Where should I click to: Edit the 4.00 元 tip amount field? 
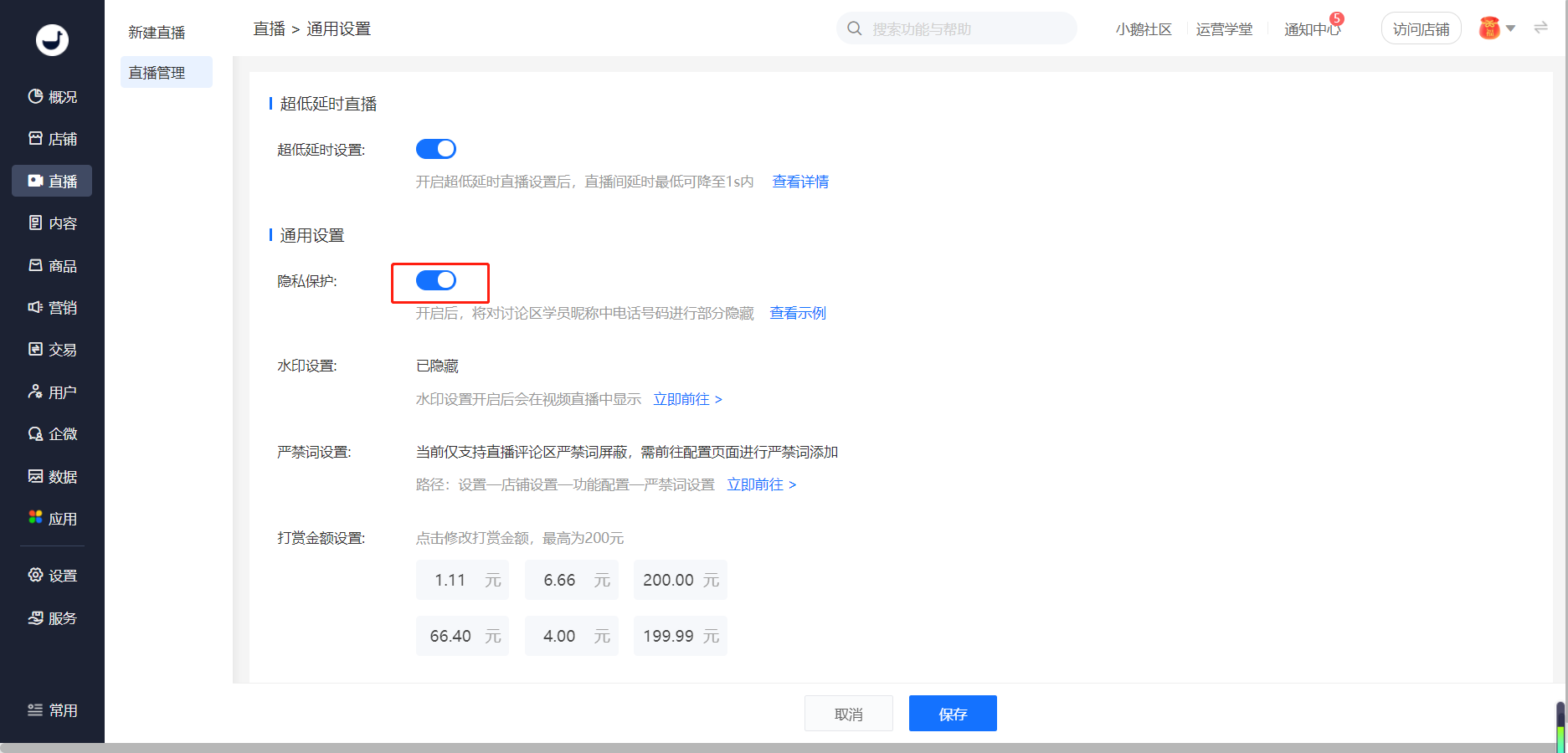[572, 636]
